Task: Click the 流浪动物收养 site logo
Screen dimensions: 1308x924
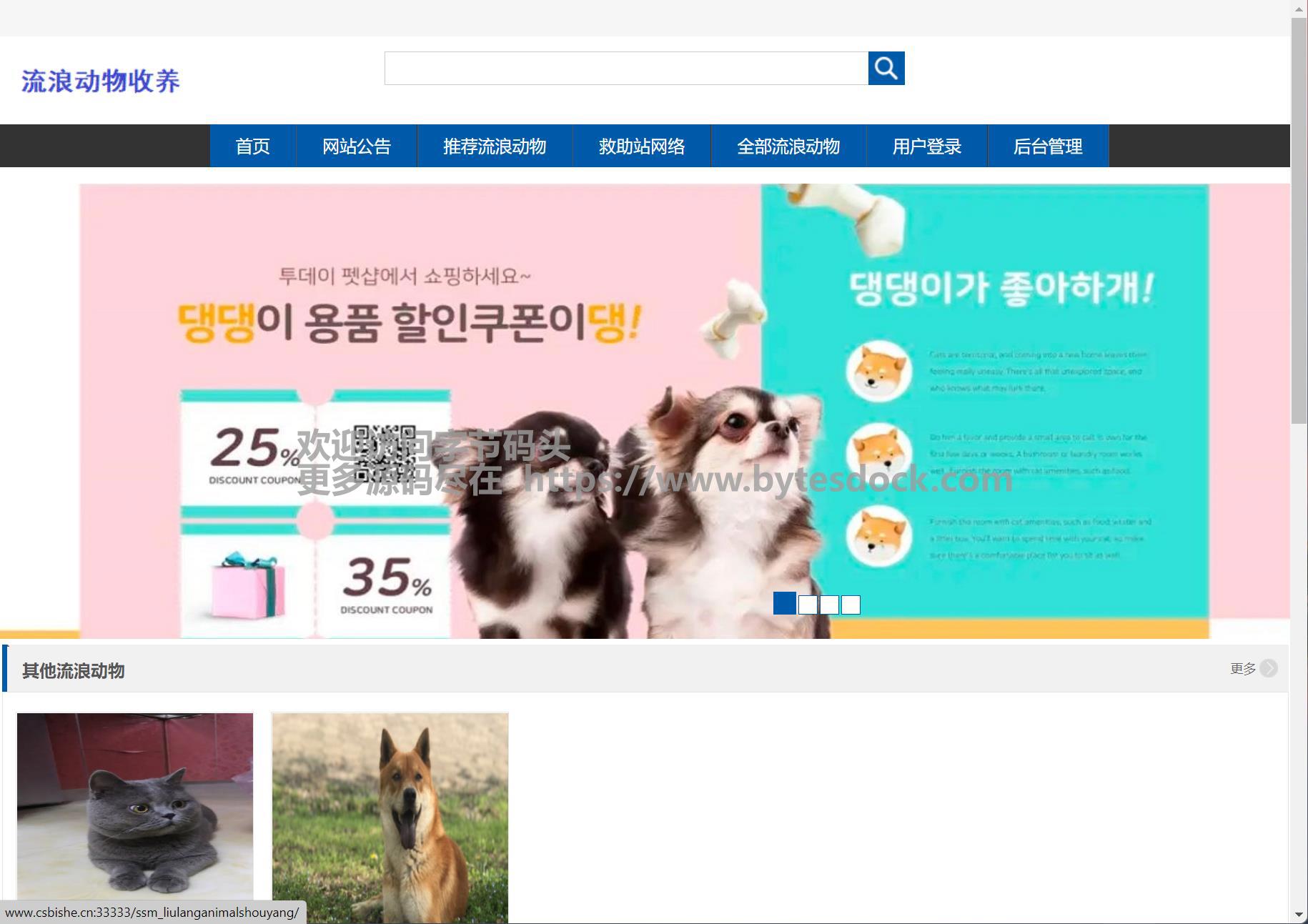Action: (x=100, y=81)
